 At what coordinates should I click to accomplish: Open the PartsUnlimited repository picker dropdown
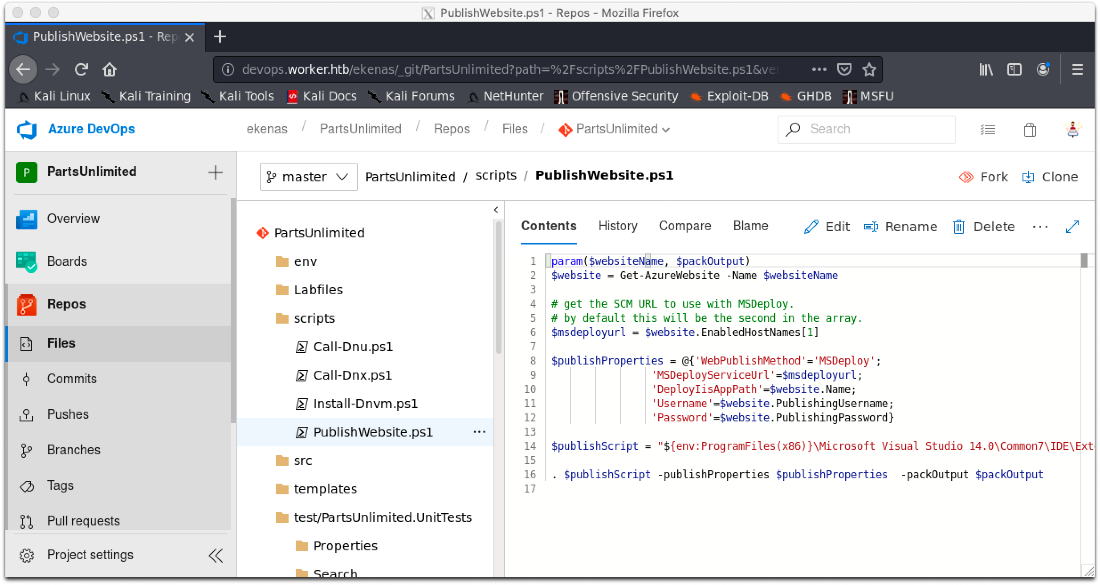click(614, 129)
